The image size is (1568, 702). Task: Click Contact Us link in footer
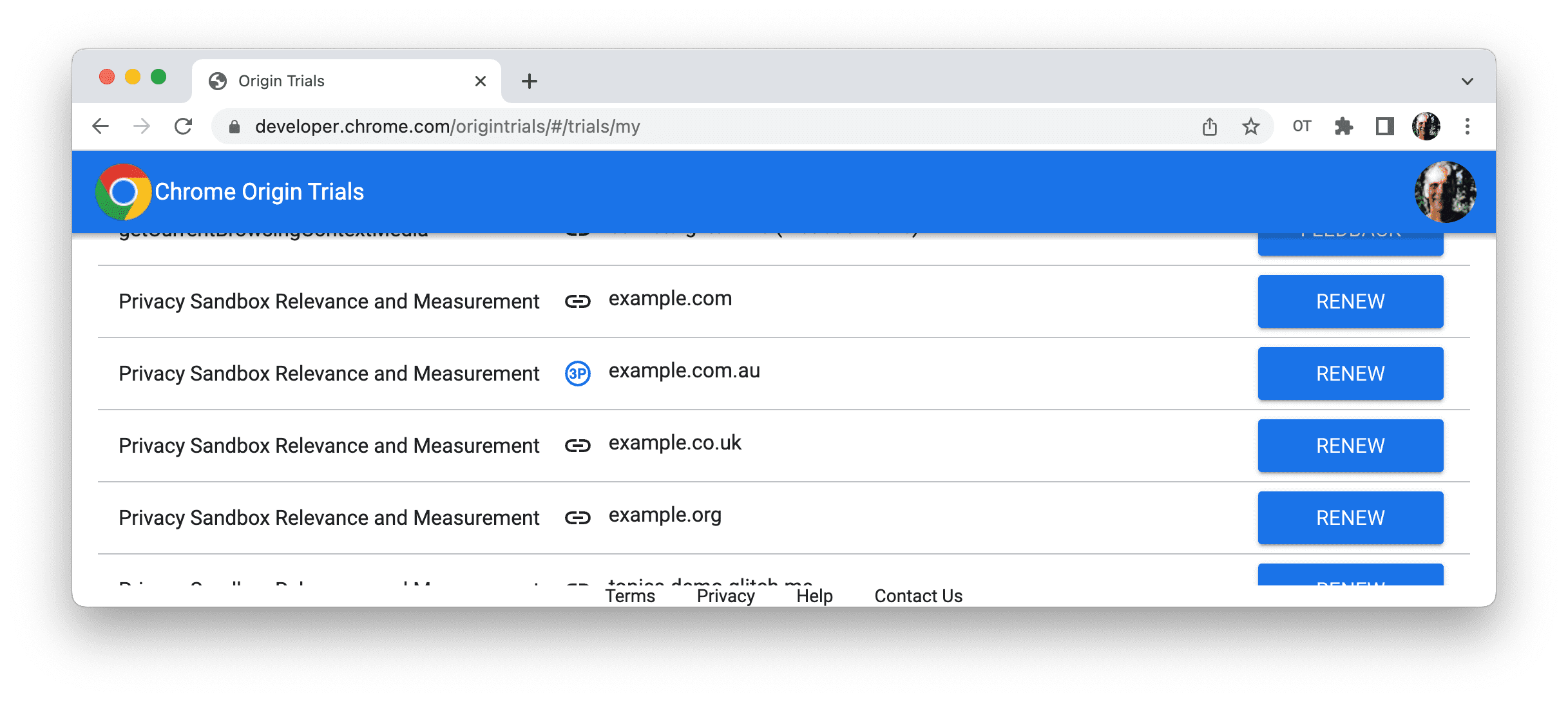point(917,593)
